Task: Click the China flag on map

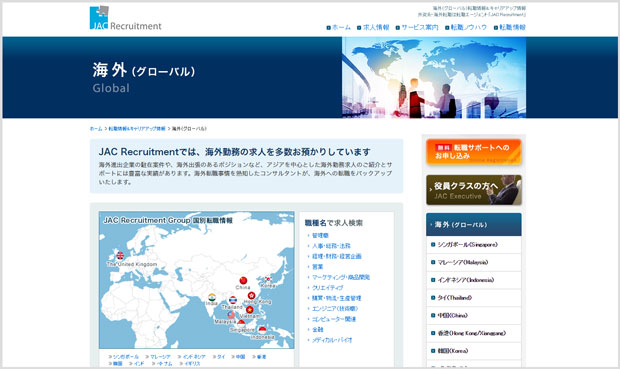Action: [243, 280]
